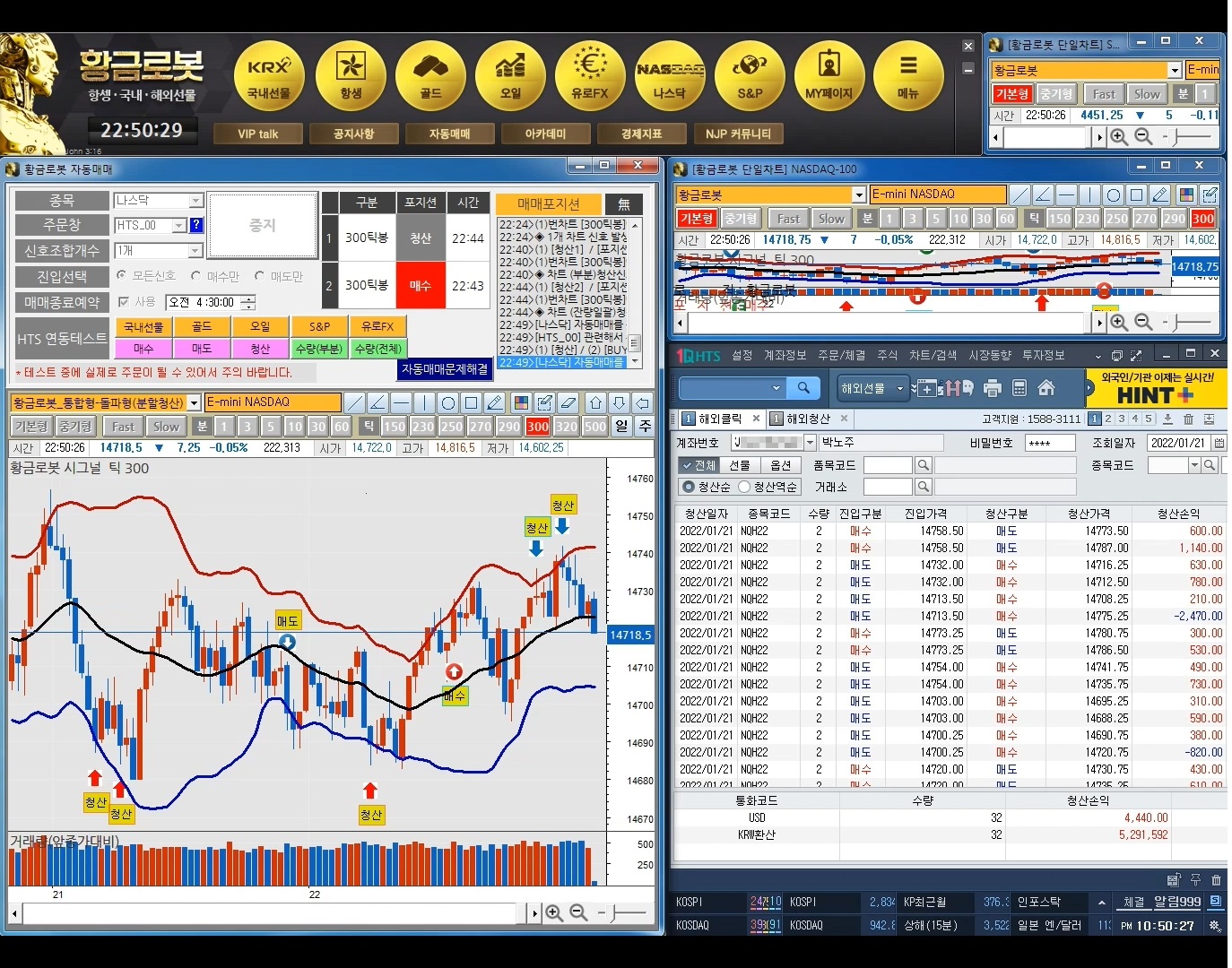Open the 나스닥 NASDAQ button
Viewport: 1232px width, 968px height.
[670, 76]
